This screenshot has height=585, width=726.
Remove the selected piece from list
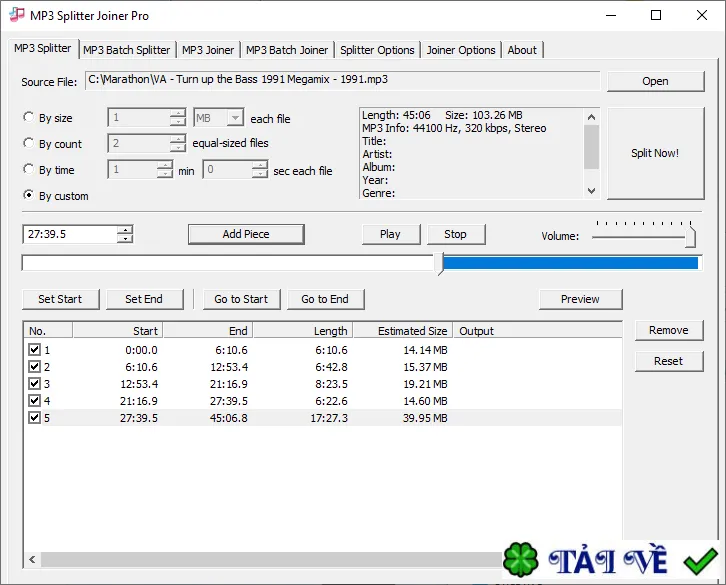(669, 330)
